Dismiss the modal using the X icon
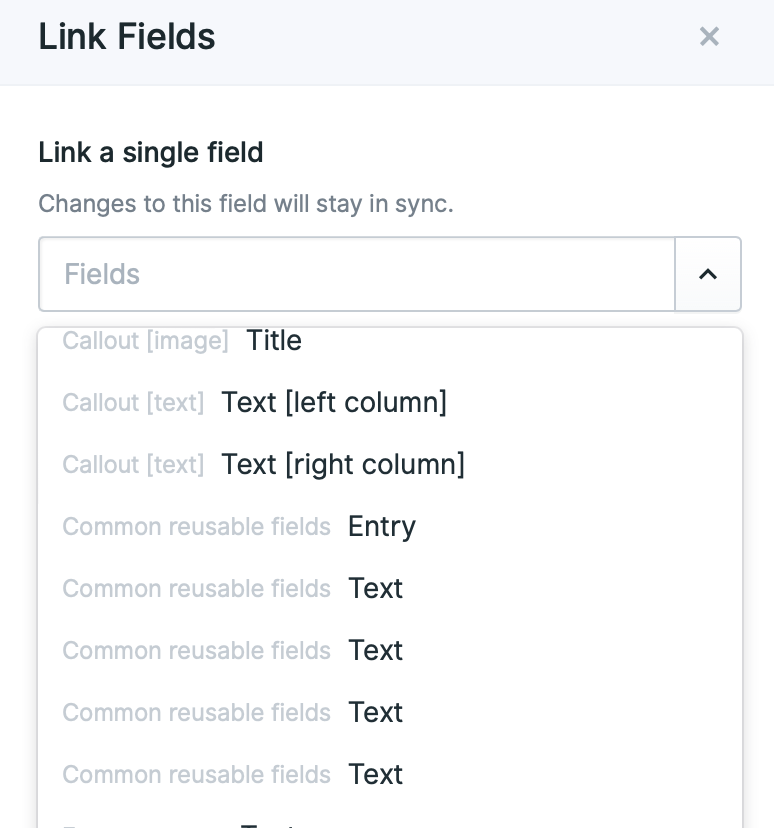The height and width of the screenshot is (828, 774). [x=709, y=37]
